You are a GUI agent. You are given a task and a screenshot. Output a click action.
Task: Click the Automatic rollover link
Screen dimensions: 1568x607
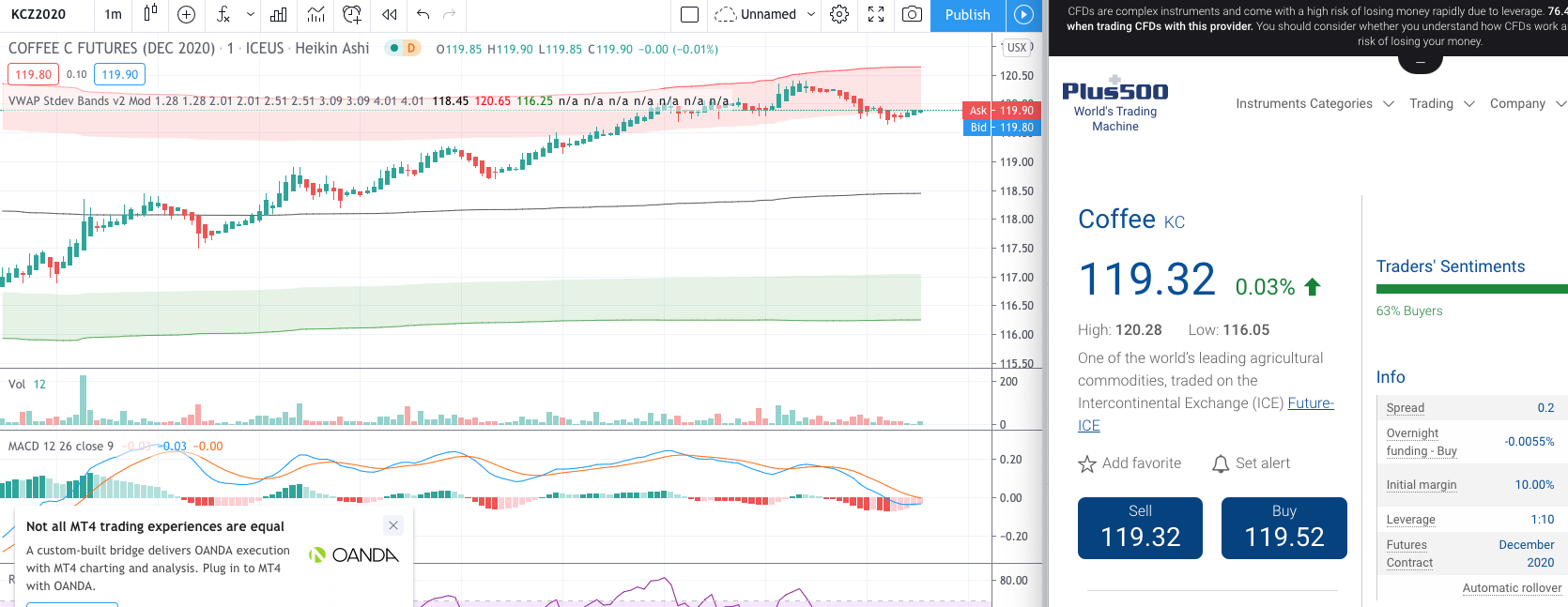pos(1512,588)
